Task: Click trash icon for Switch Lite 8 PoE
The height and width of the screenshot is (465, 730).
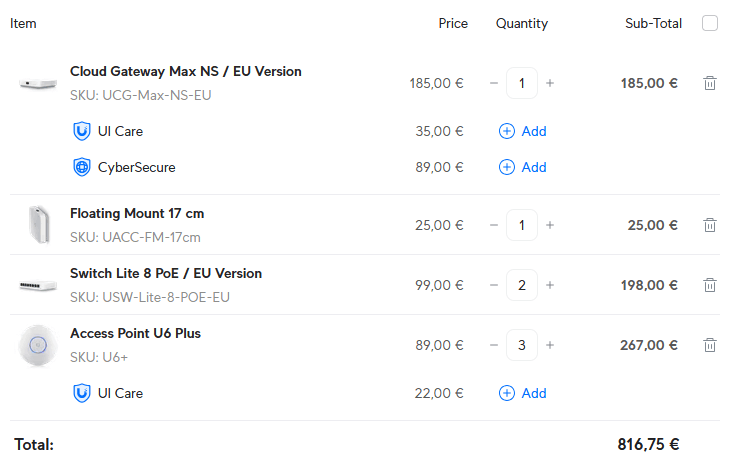Action: coord(710,285)
